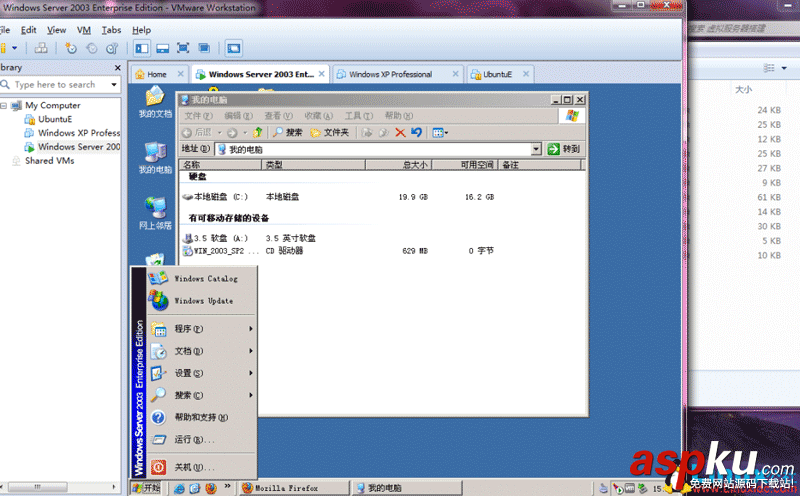Click the red delete X icon
The image size is (800, 496).
click(x=400, y=133)
